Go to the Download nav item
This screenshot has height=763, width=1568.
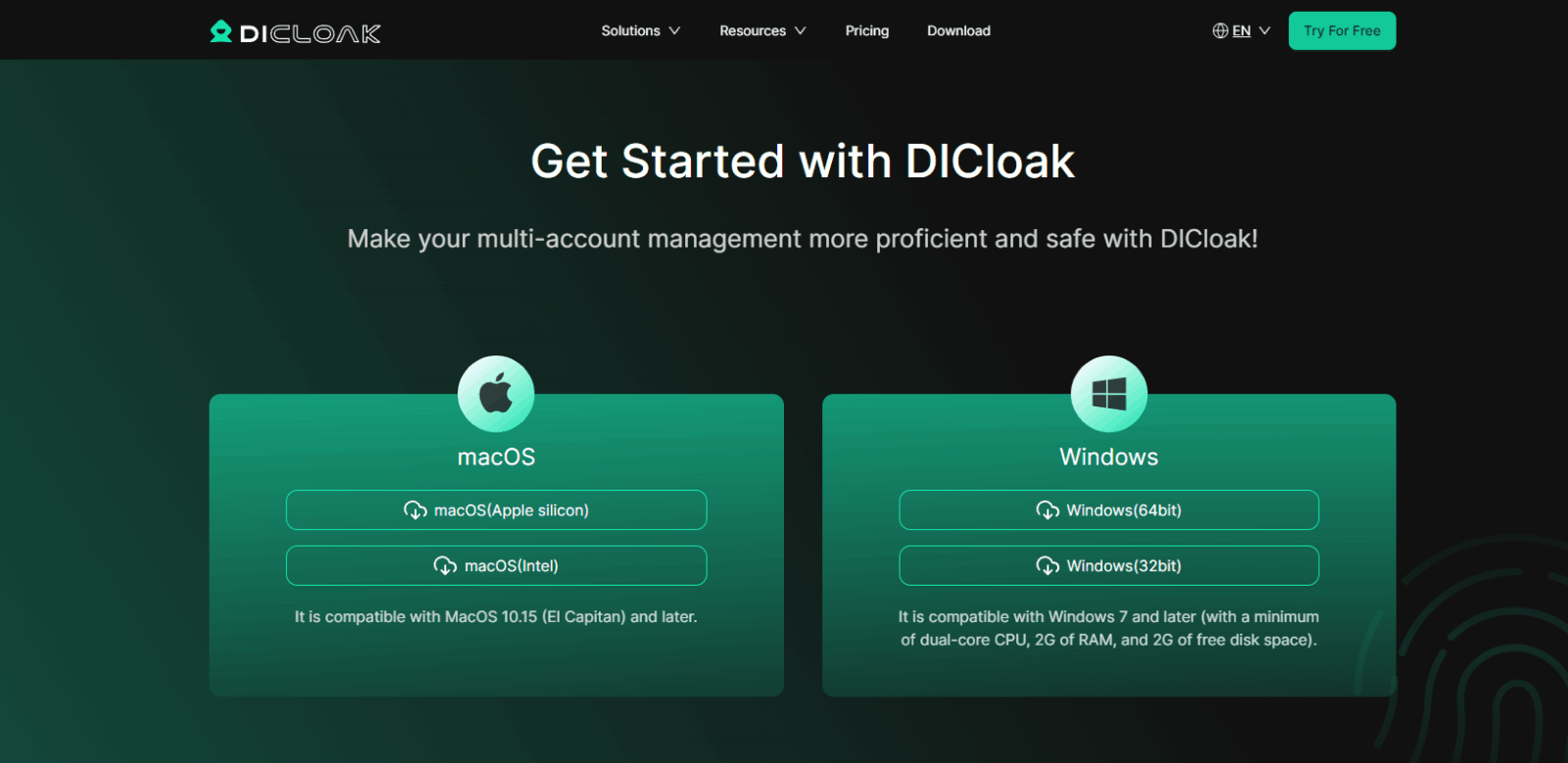pos(958,30)
